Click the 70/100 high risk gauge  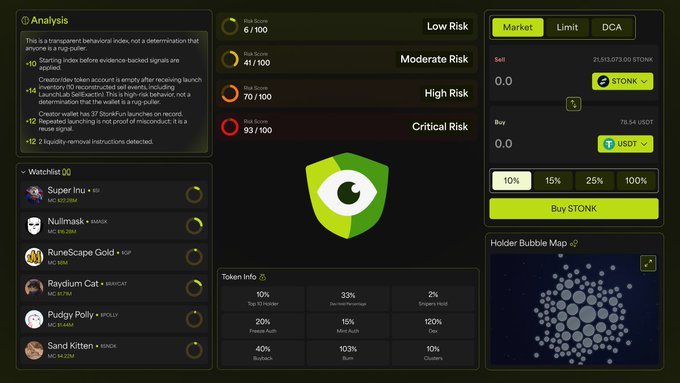(x=229, y=93)
